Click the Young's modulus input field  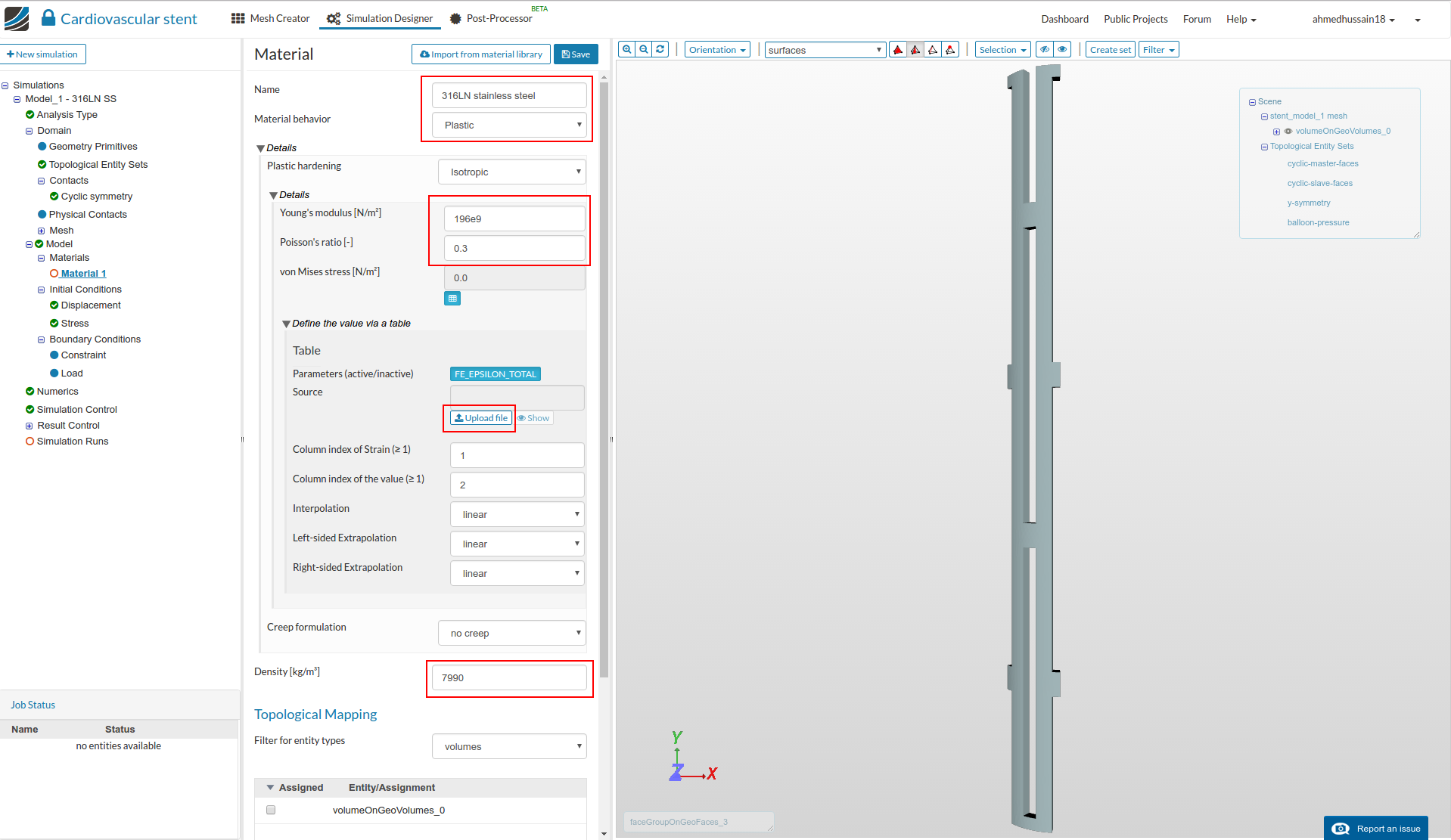point(514,219)
